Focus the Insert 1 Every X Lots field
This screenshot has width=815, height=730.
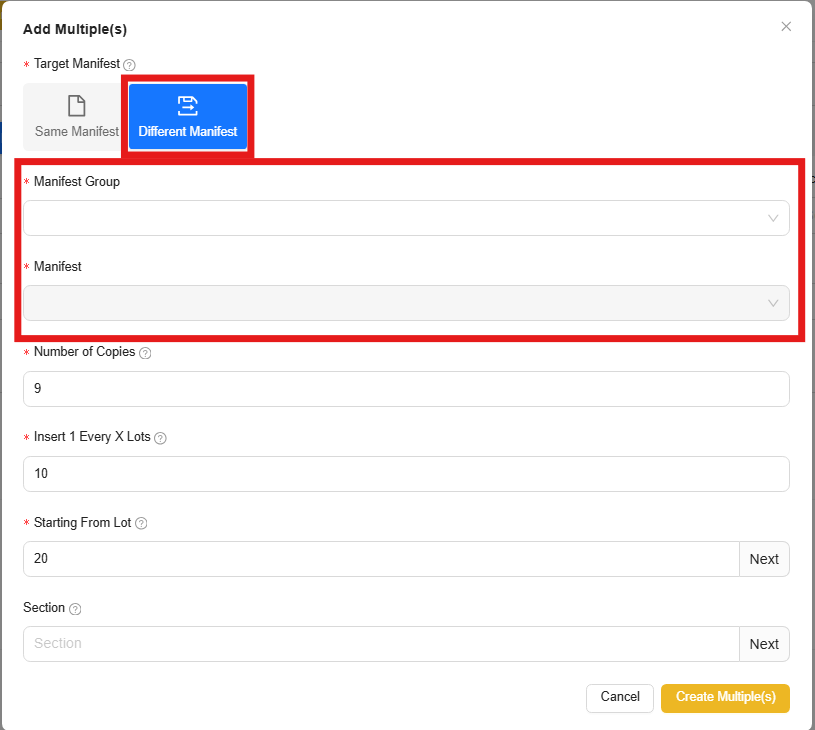coord(405,474)
